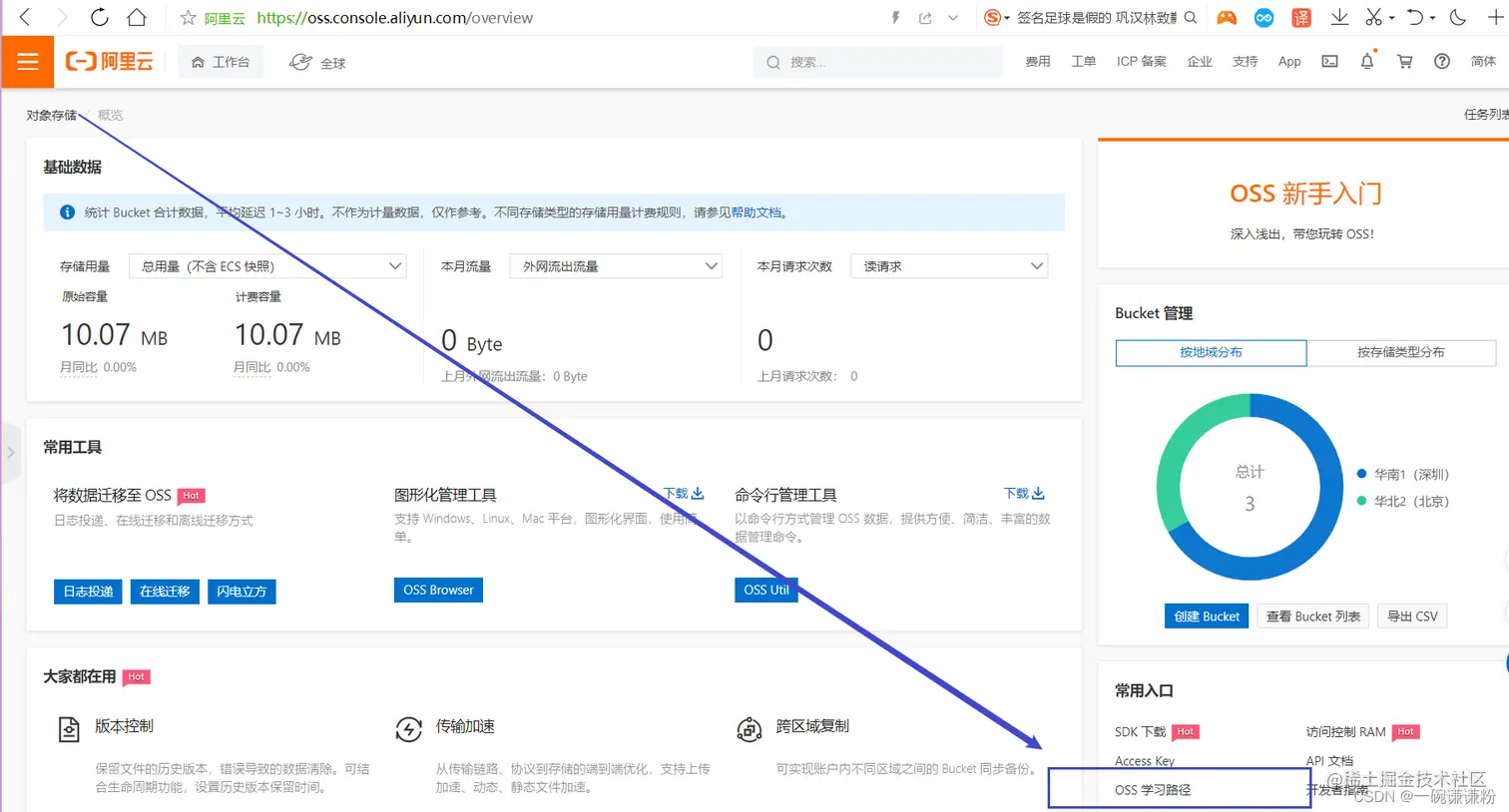Click the 传输加速 icon
1509x812 pixels.
click(409, 729)
